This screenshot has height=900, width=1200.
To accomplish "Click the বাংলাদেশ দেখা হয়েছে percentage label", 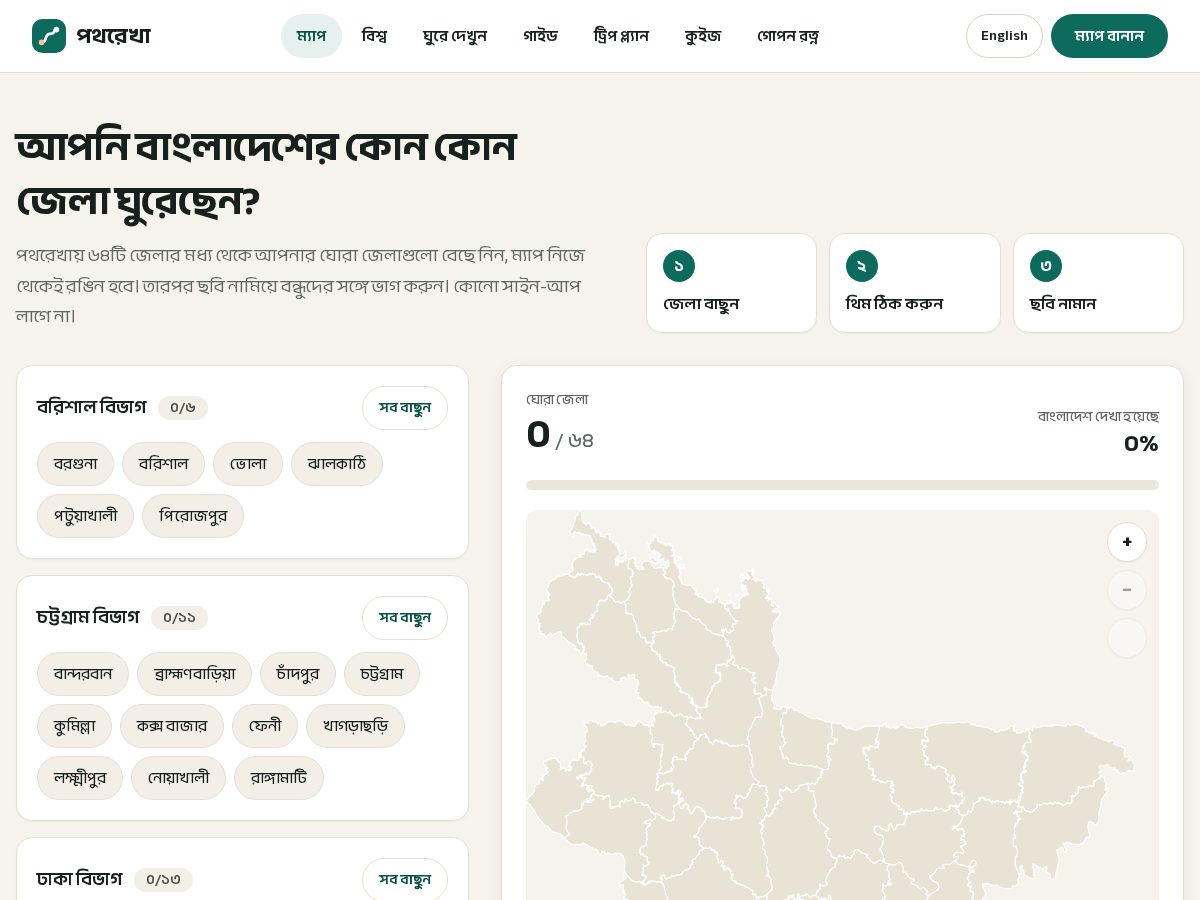I will click(x=1098, y=416).
